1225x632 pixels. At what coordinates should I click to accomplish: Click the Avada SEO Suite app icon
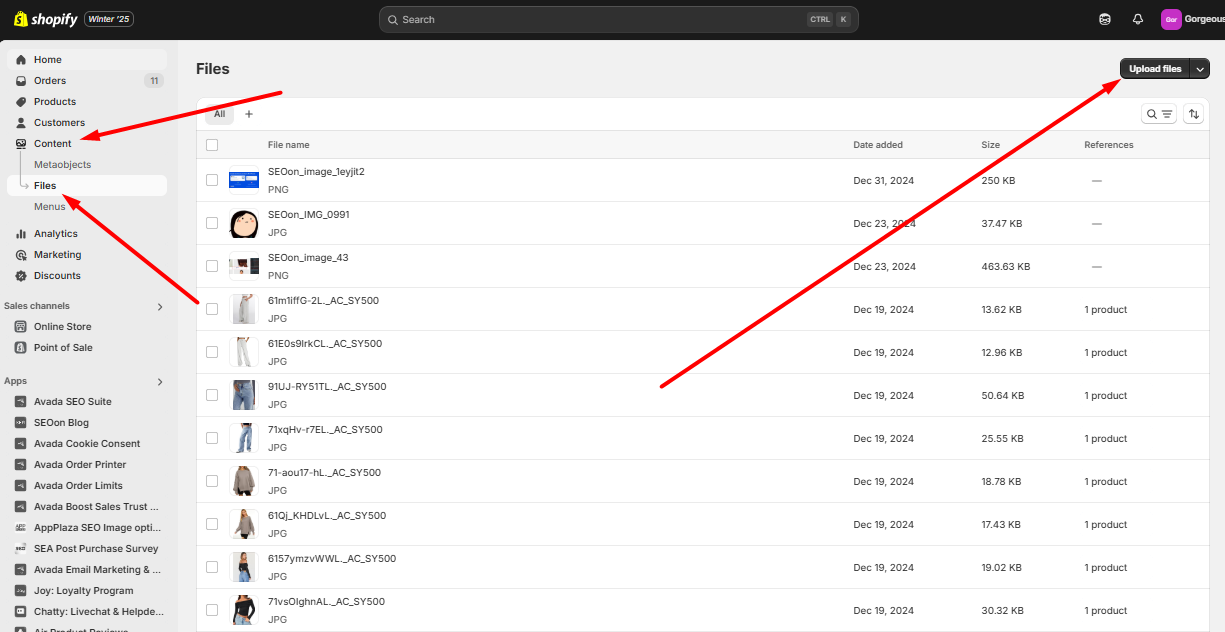[x=21, y=402]
